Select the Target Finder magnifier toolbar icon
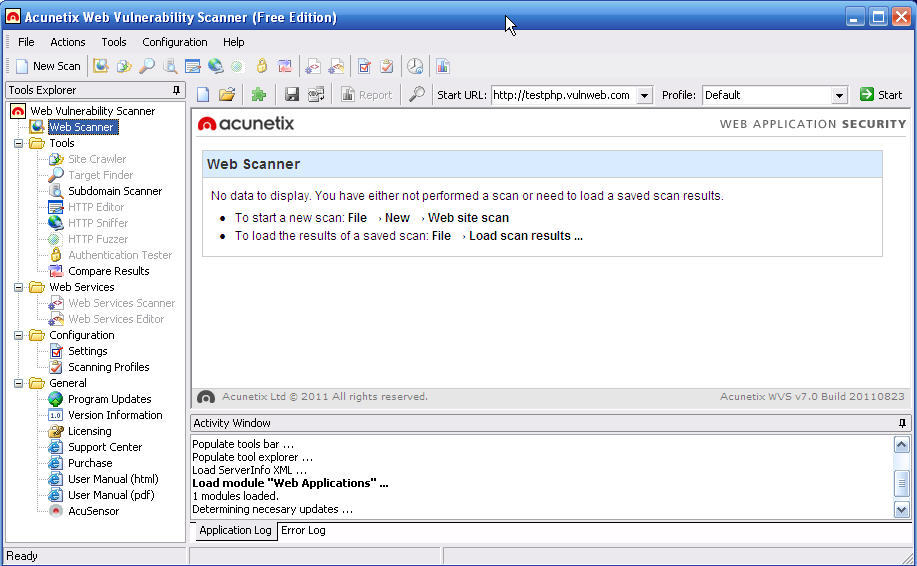Viewport: 917px width, 566px height. pos(147,66)
